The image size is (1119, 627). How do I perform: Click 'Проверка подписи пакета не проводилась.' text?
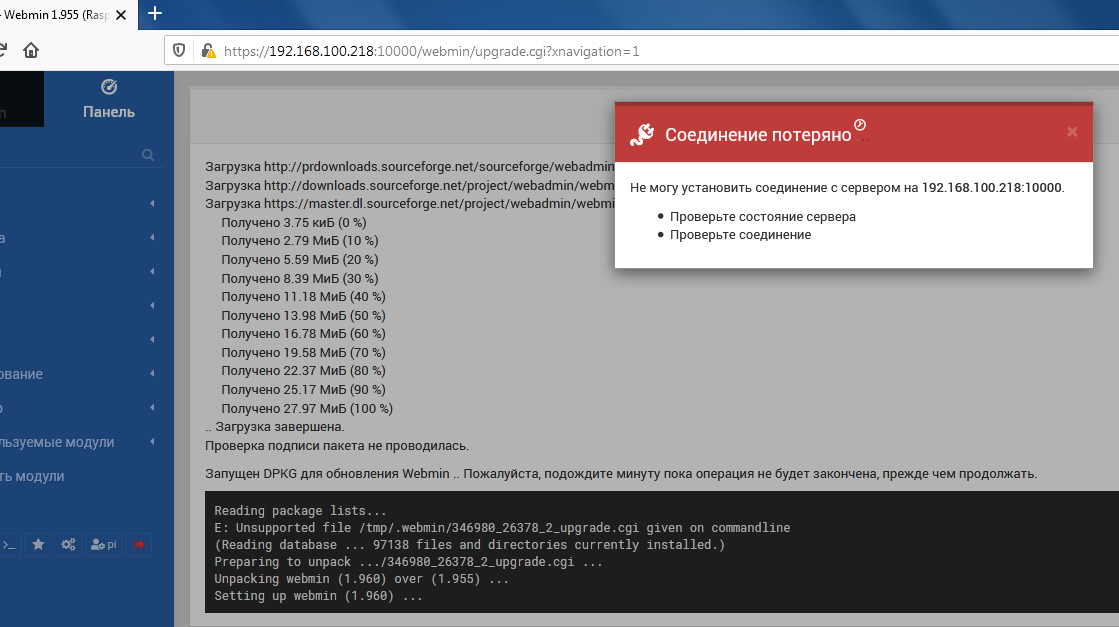[337, 446]
